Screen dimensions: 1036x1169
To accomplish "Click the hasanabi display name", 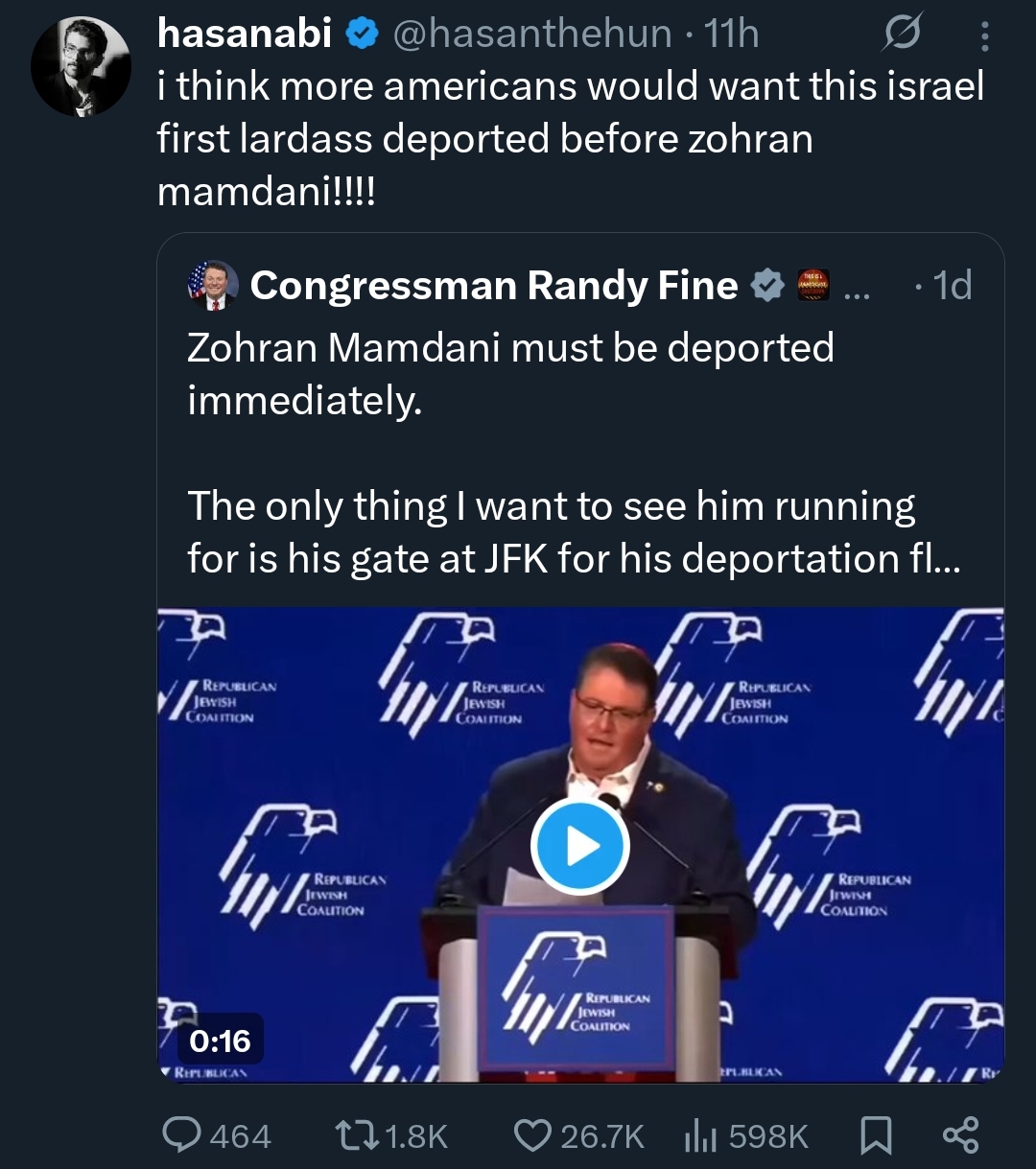I will (244, 35).
